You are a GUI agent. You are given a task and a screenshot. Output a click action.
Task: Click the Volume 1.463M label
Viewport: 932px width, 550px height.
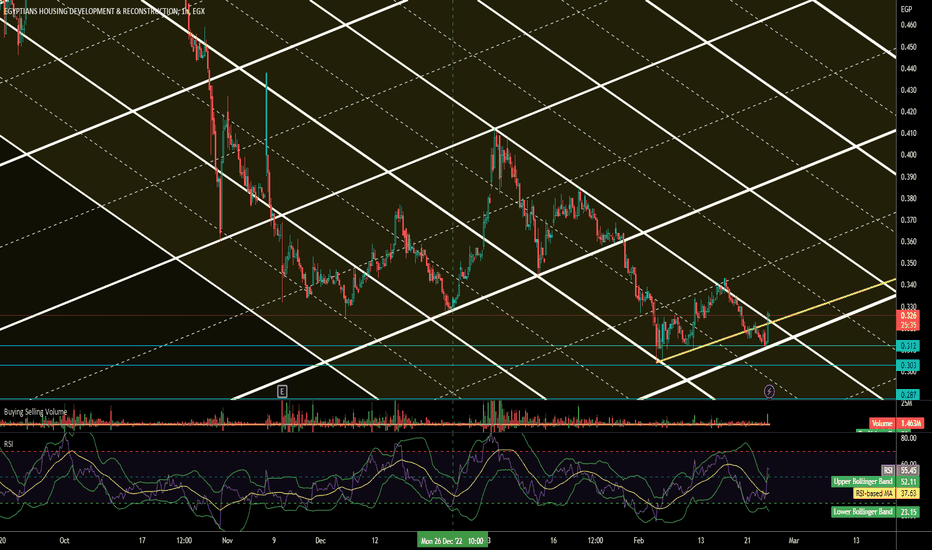tap(896, 423)
